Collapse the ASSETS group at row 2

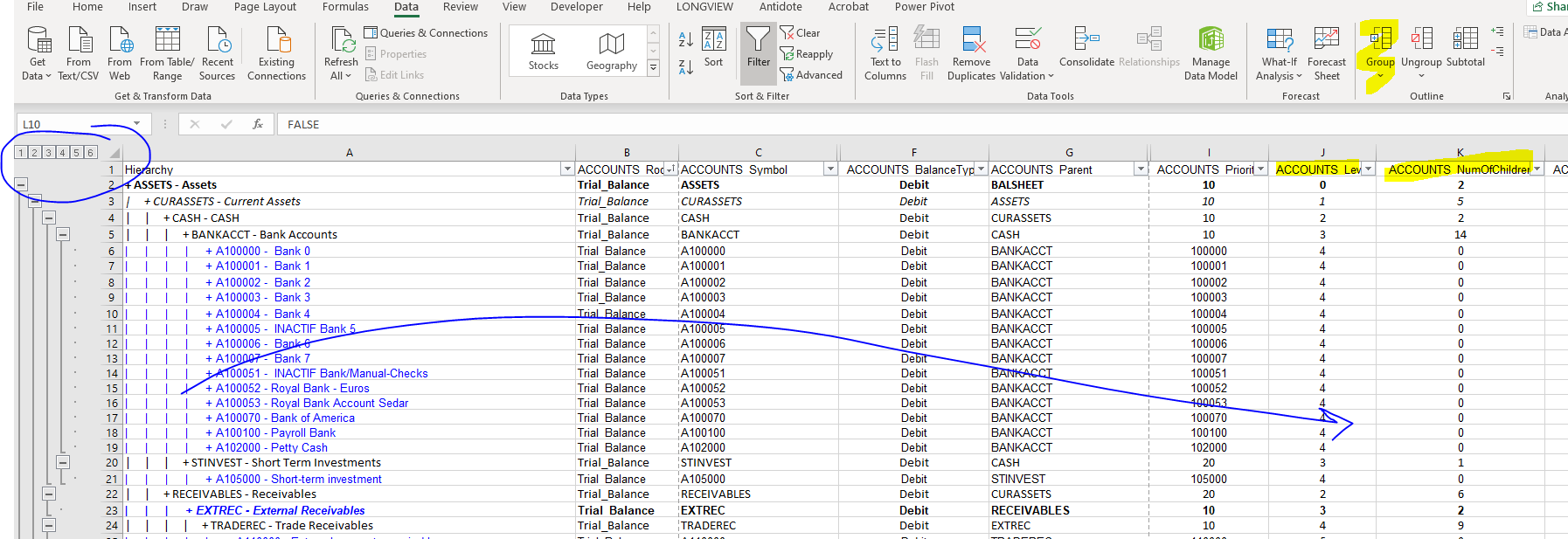[x=21, y=185]
